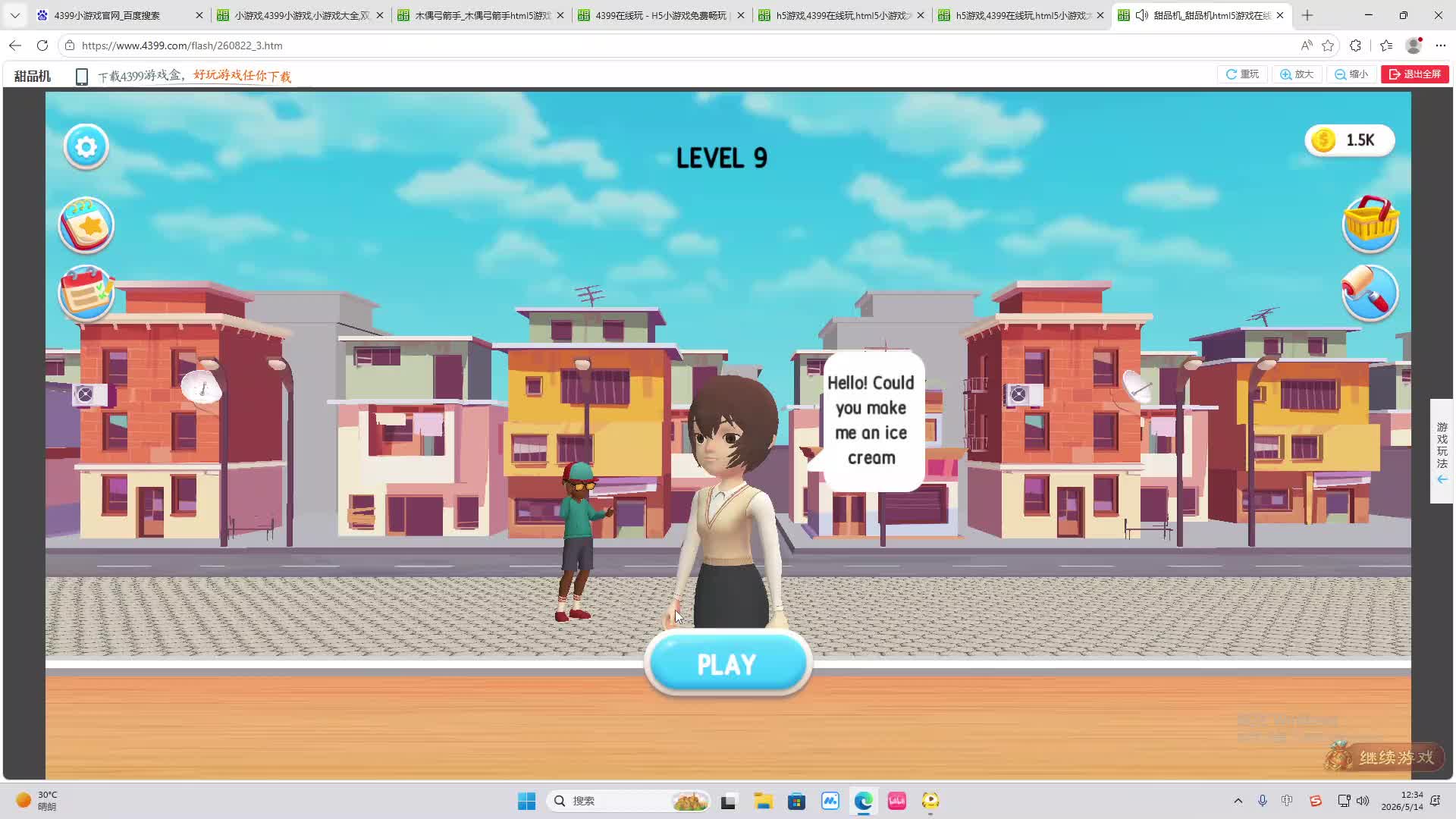Close the 甜品机 browser tab
This screenshot has width=1456, height=819.
1280,15
